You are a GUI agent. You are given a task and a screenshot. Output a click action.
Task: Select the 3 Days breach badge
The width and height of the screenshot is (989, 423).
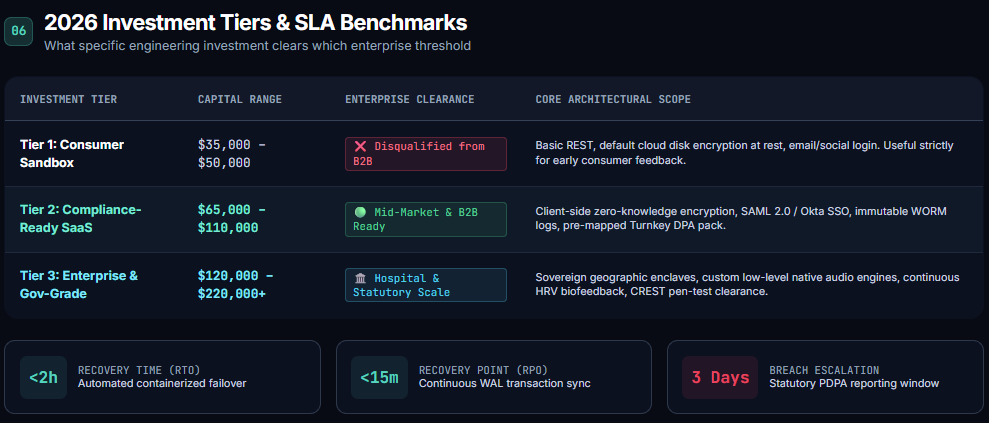coord(720,378)
